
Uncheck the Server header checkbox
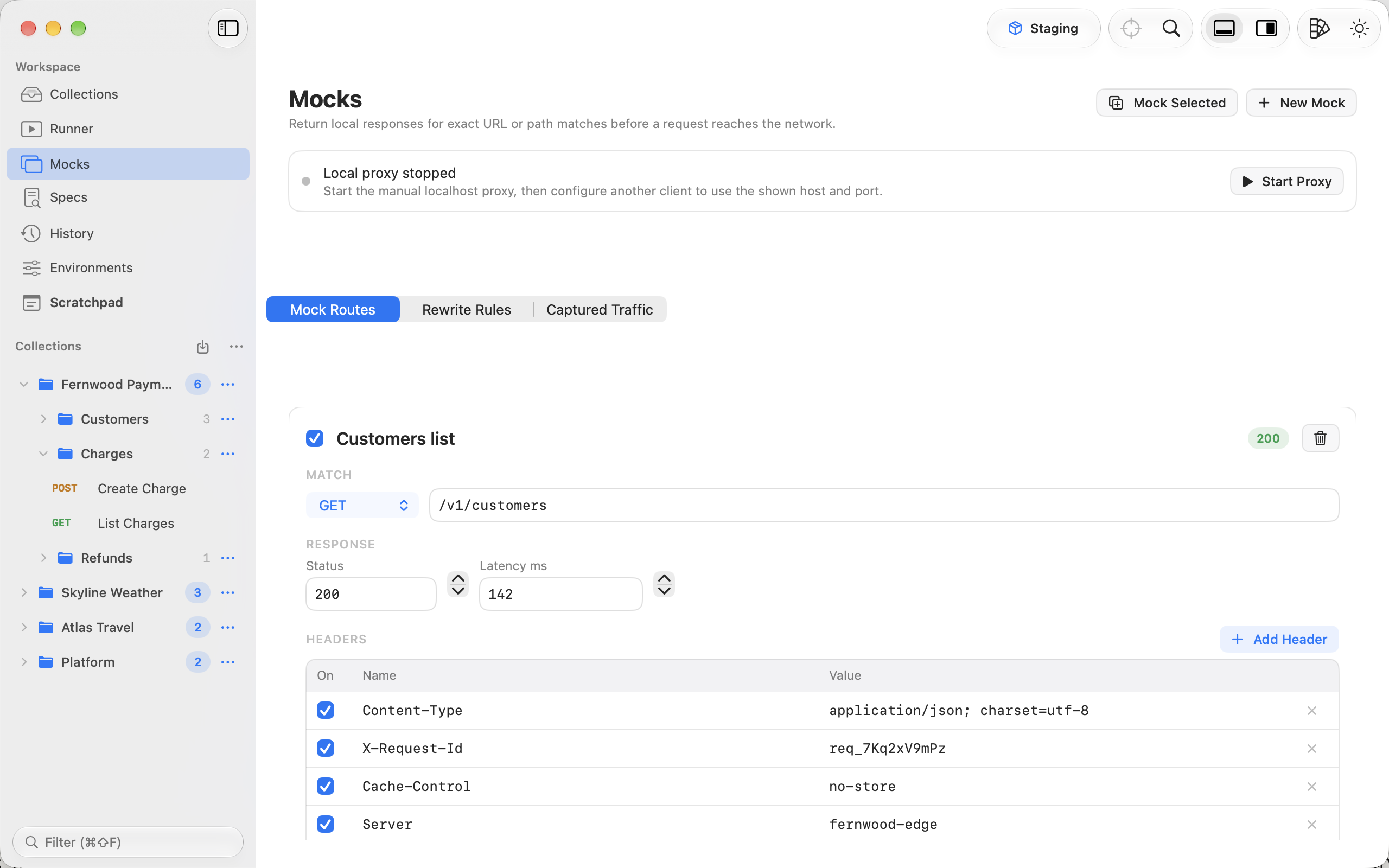point(326,824)
